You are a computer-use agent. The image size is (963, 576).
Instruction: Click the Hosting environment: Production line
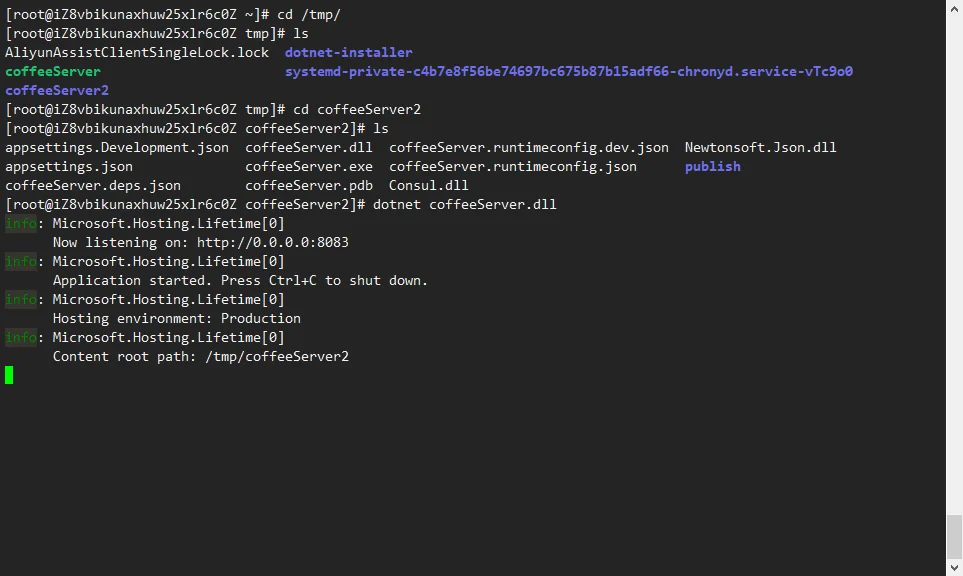pyautogui.click(x=176, y=319)
